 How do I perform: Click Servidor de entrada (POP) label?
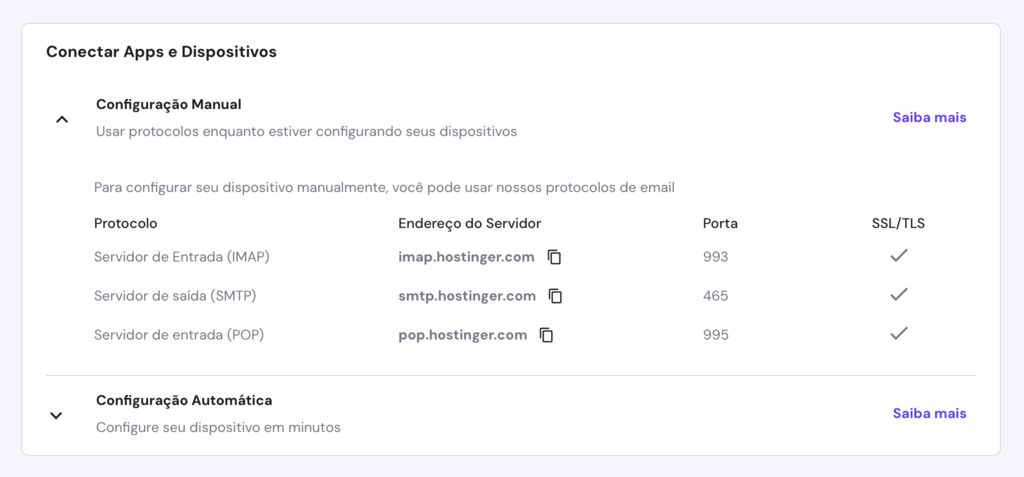coord(179,335)
